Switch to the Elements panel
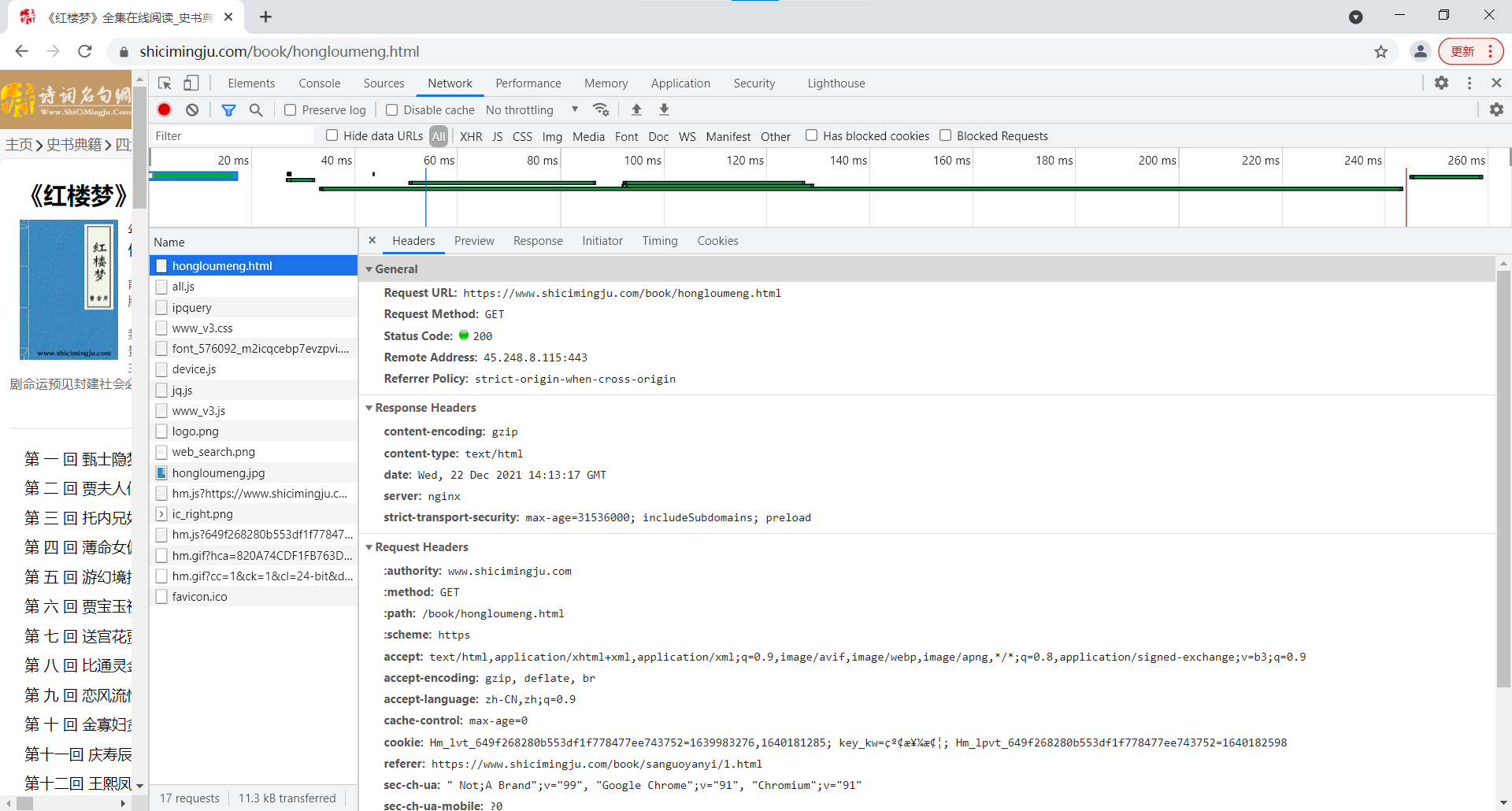 pos(251,83)
